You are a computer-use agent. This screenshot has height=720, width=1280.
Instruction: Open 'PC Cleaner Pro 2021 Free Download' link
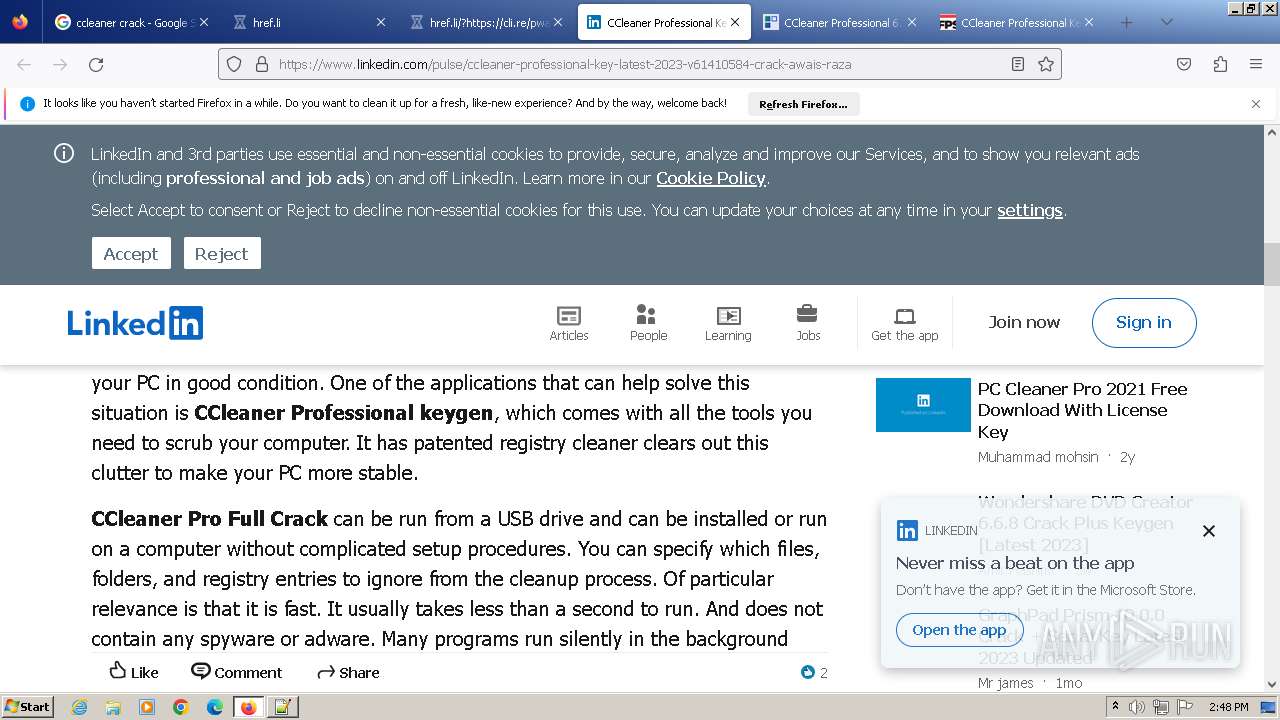tap(1082, 410)
